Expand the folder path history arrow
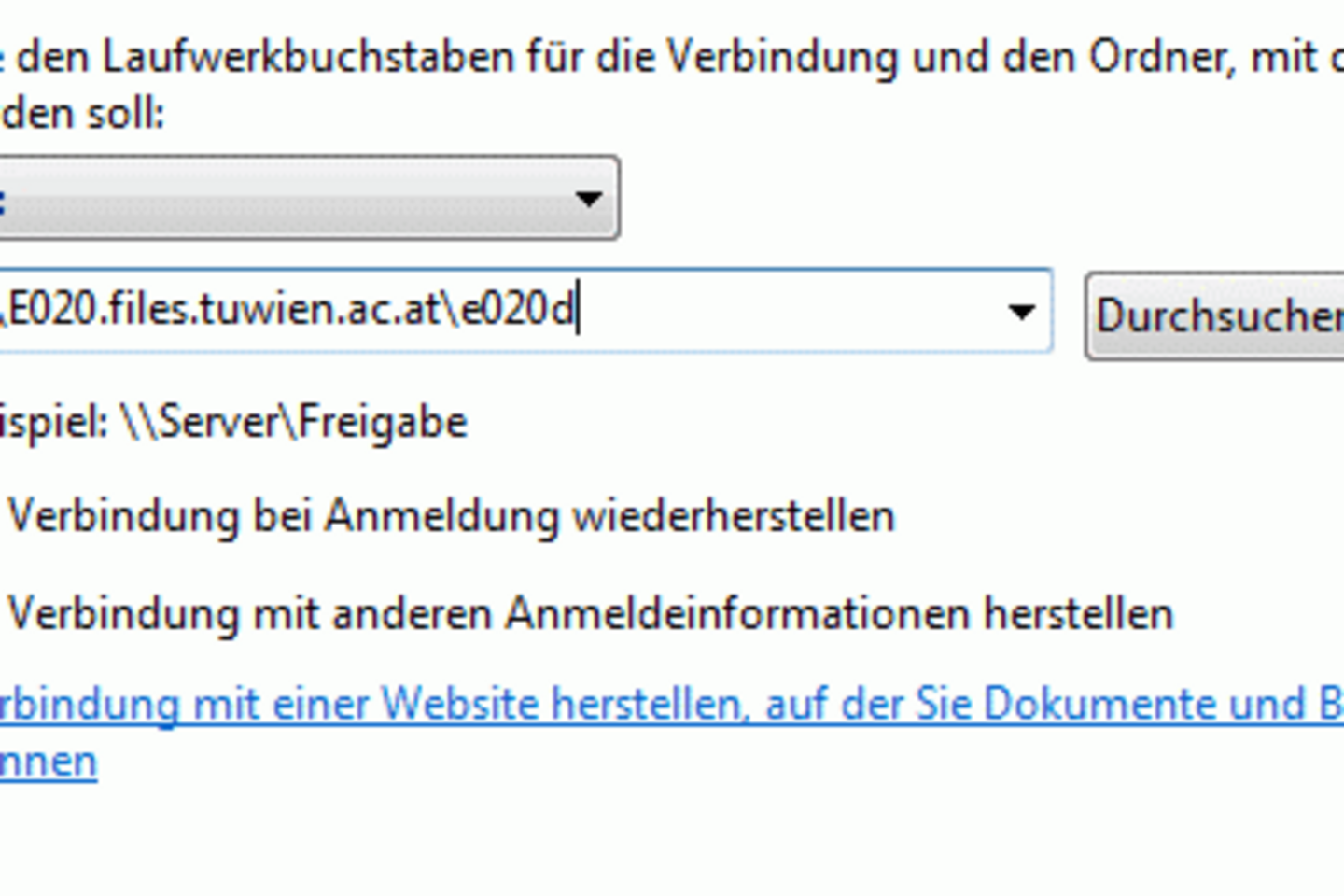This screenshot has height=896, width=1344. [x=1023, y=311]
